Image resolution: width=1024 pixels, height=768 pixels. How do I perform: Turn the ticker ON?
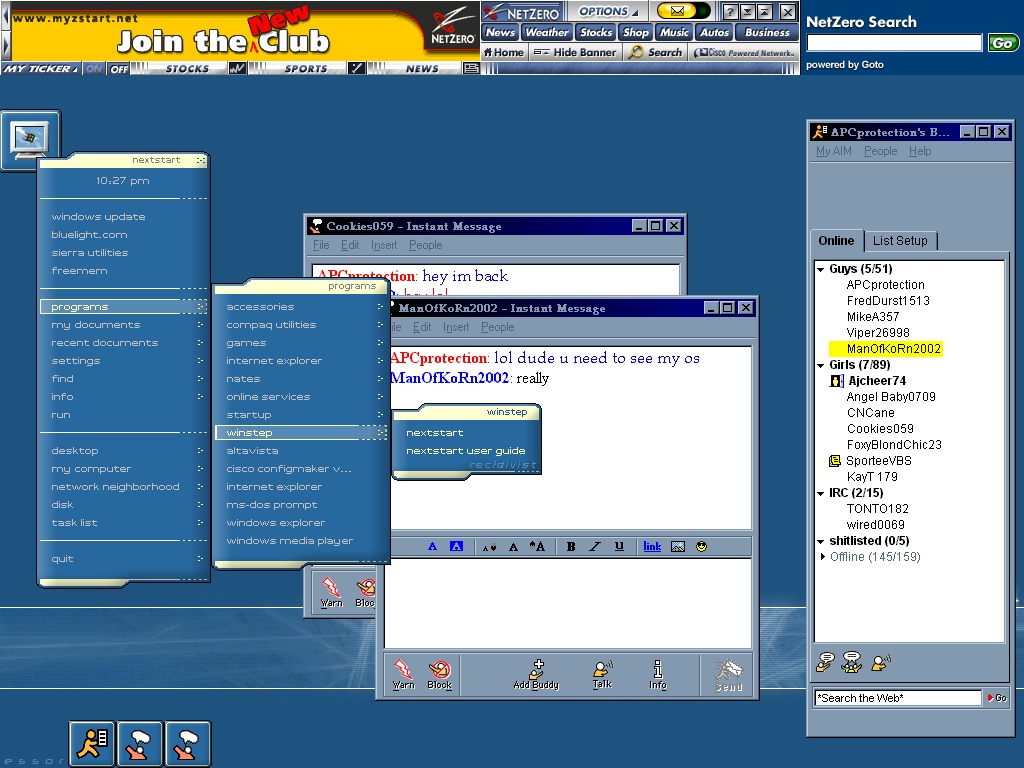pos(93,69)
